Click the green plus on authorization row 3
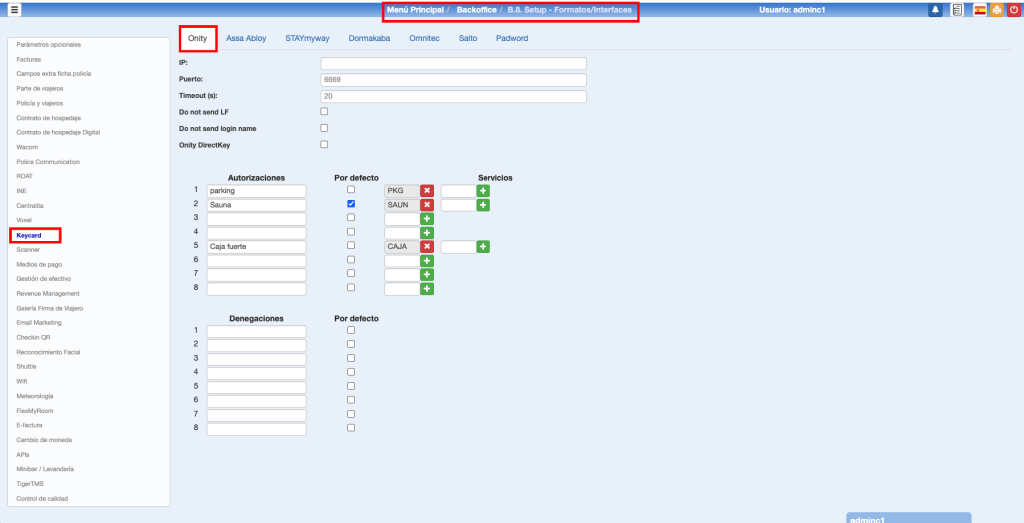Viewport: 1024px width, 523px height. (x=427, y=218)
